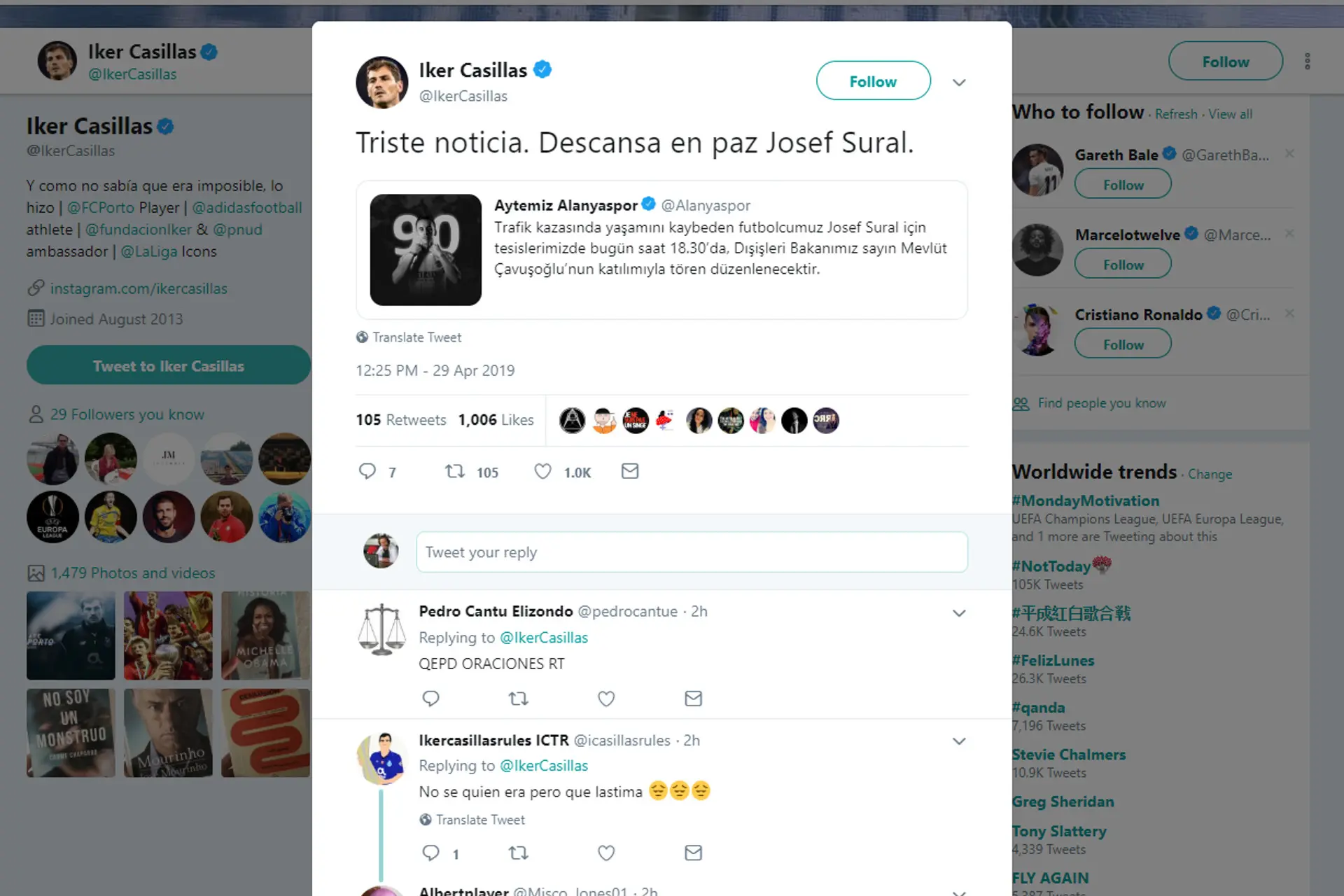The width and height of the screenshot is (1344, 896).
Task: Like Pedro Cantu Elizondo's reply
Action: point(606,698)
